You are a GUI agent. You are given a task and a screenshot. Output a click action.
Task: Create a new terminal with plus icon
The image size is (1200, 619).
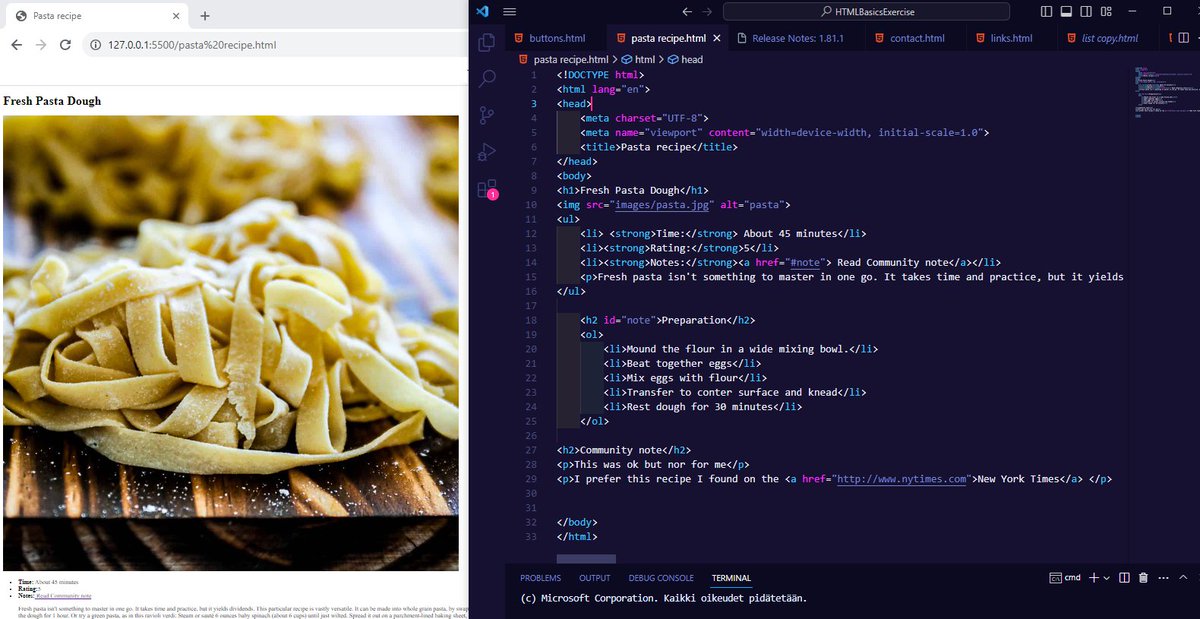click(x=1094, y=578)
